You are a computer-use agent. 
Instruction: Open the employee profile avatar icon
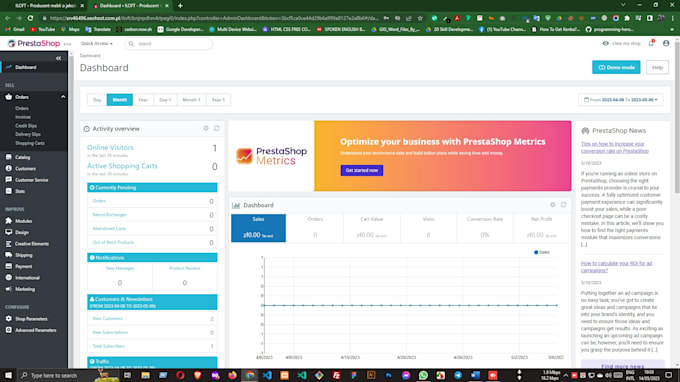tap(666, 43)
